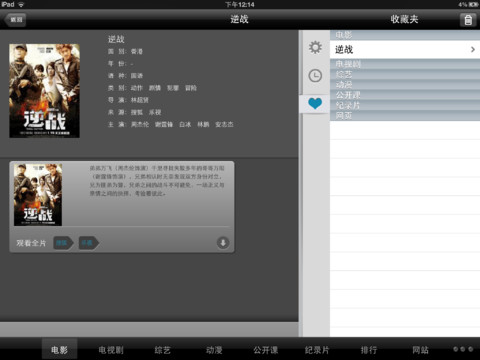Select the blue heart favorites icon
The image size is (480, 360).
315,104
